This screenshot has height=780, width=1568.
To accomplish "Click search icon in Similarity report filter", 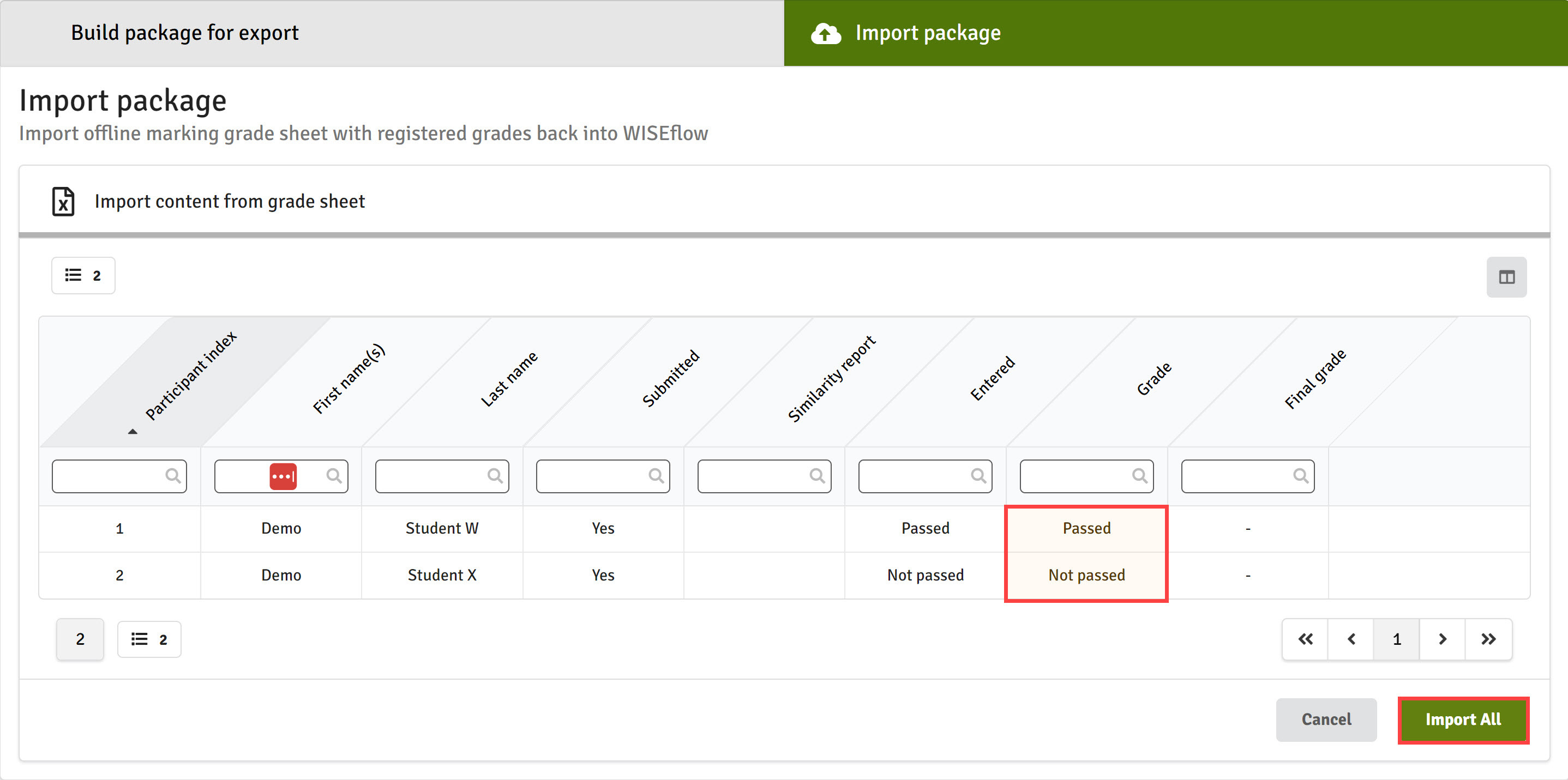I will (x=818, y=476).
